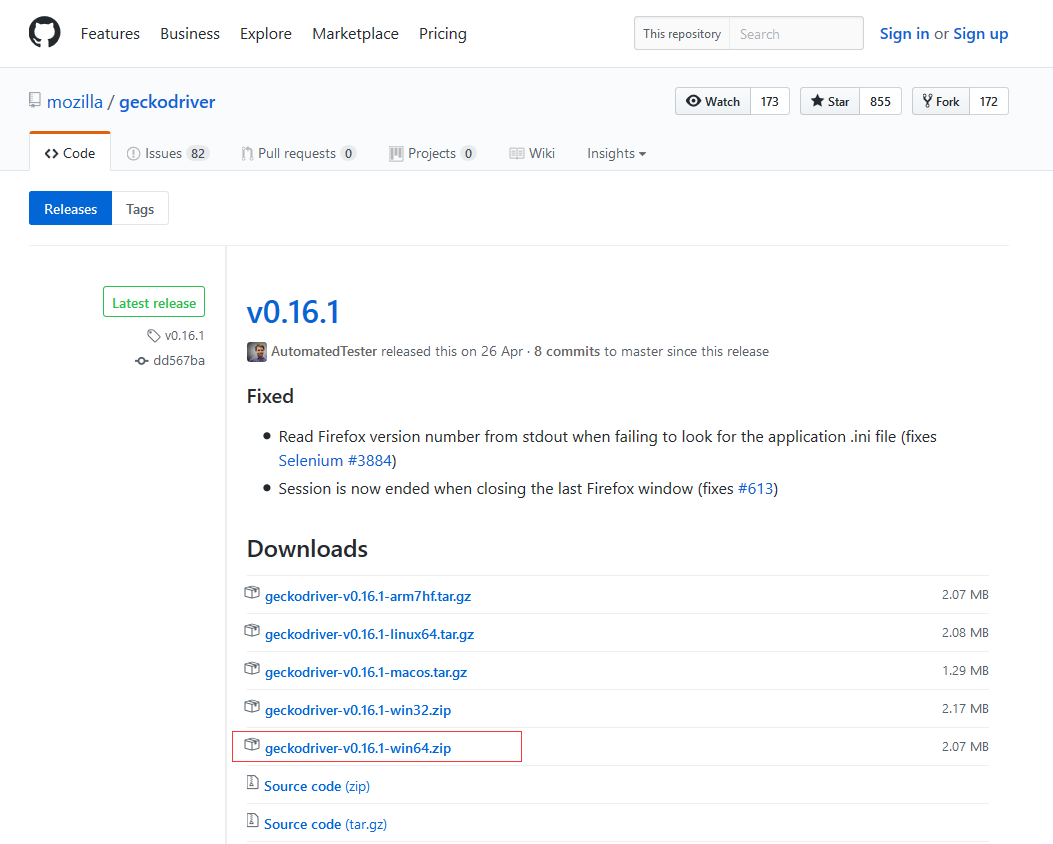Screen dimensions: 1053x844
Task: Click AutomatedTester's avatar thumbnail
Action: coord(257,352)
